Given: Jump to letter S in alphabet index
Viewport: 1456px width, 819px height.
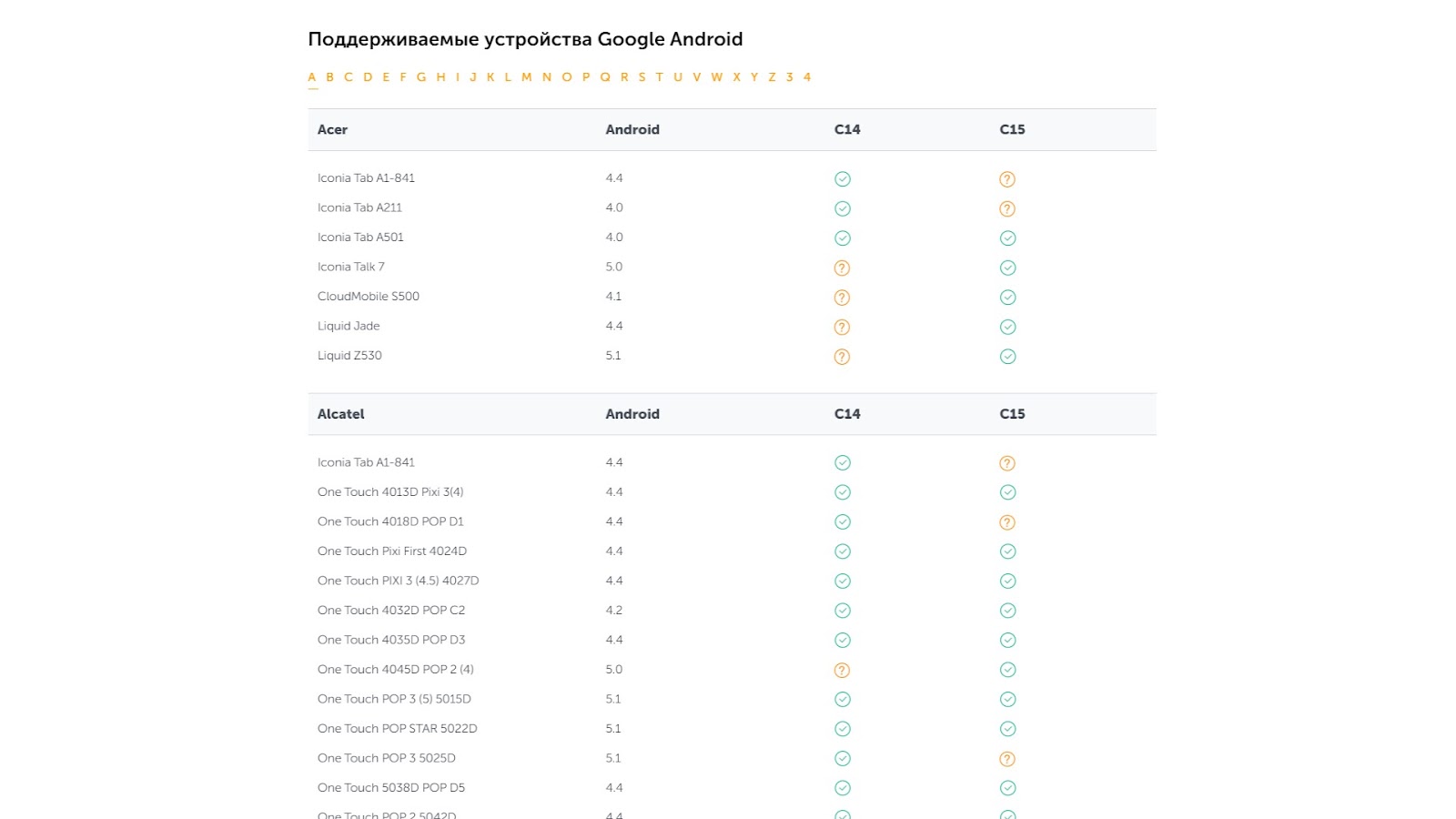Looking at the screenshot, I should pos(642,77).
